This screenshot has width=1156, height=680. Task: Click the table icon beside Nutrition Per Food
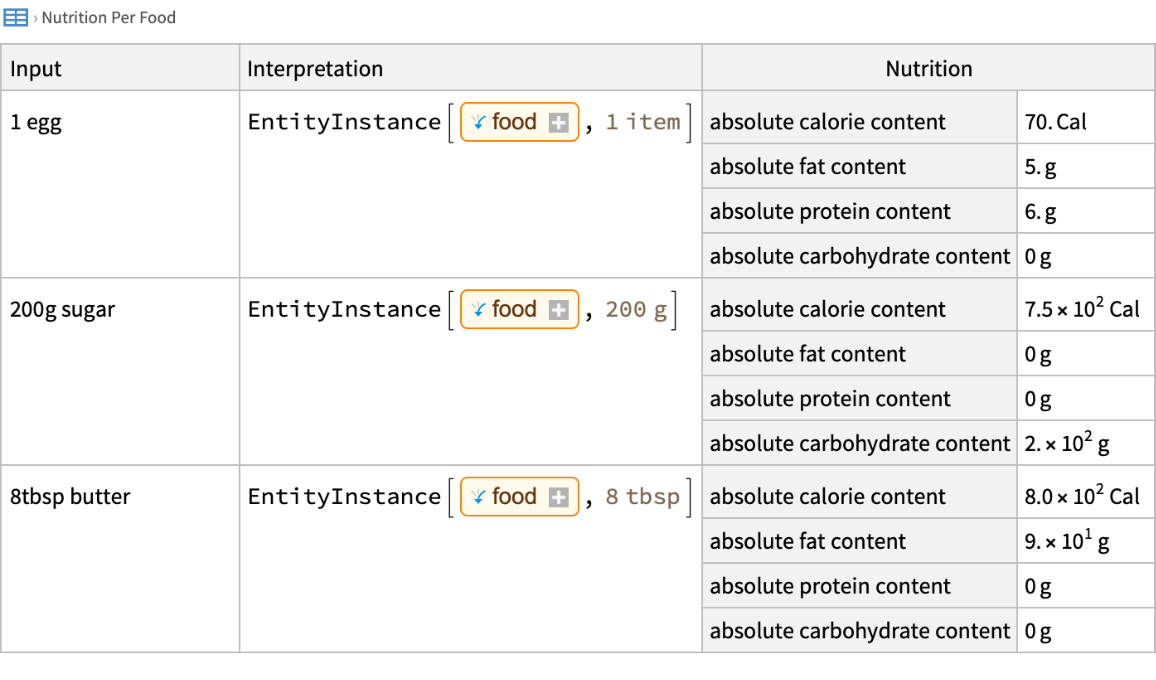pyautogui.click(x=16, y=17)
